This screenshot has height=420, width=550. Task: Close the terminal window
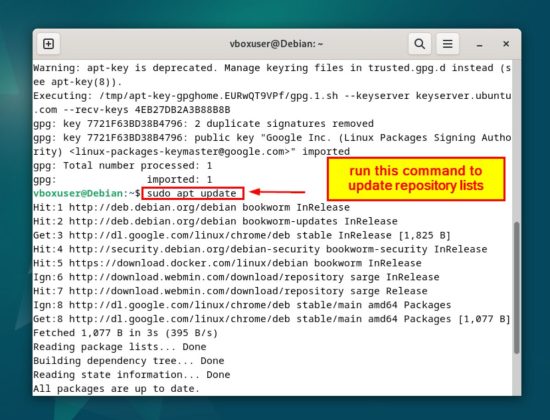506,44
